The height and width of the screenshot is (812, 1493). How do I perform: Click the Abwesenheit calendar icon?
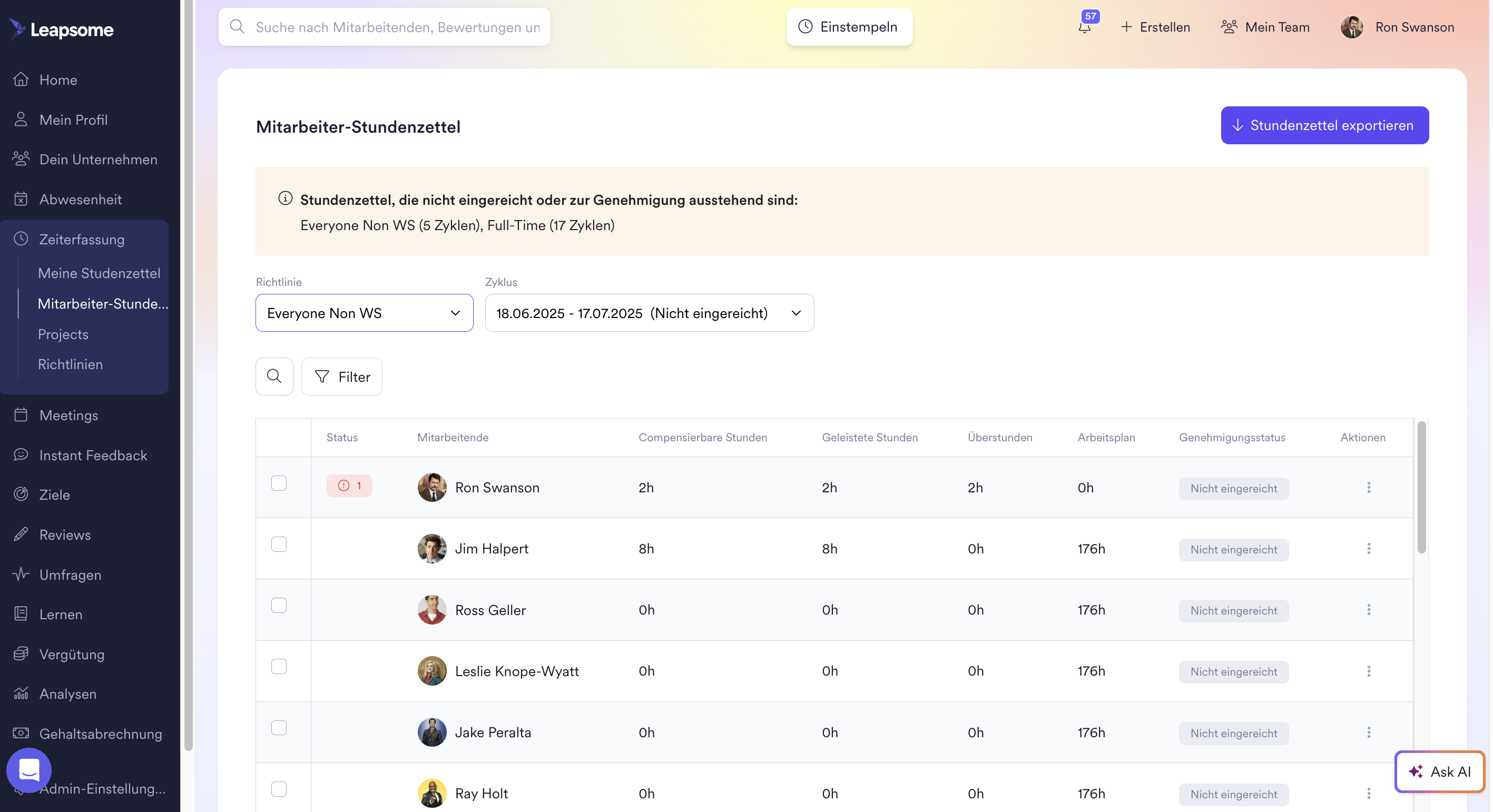point(21,199)
